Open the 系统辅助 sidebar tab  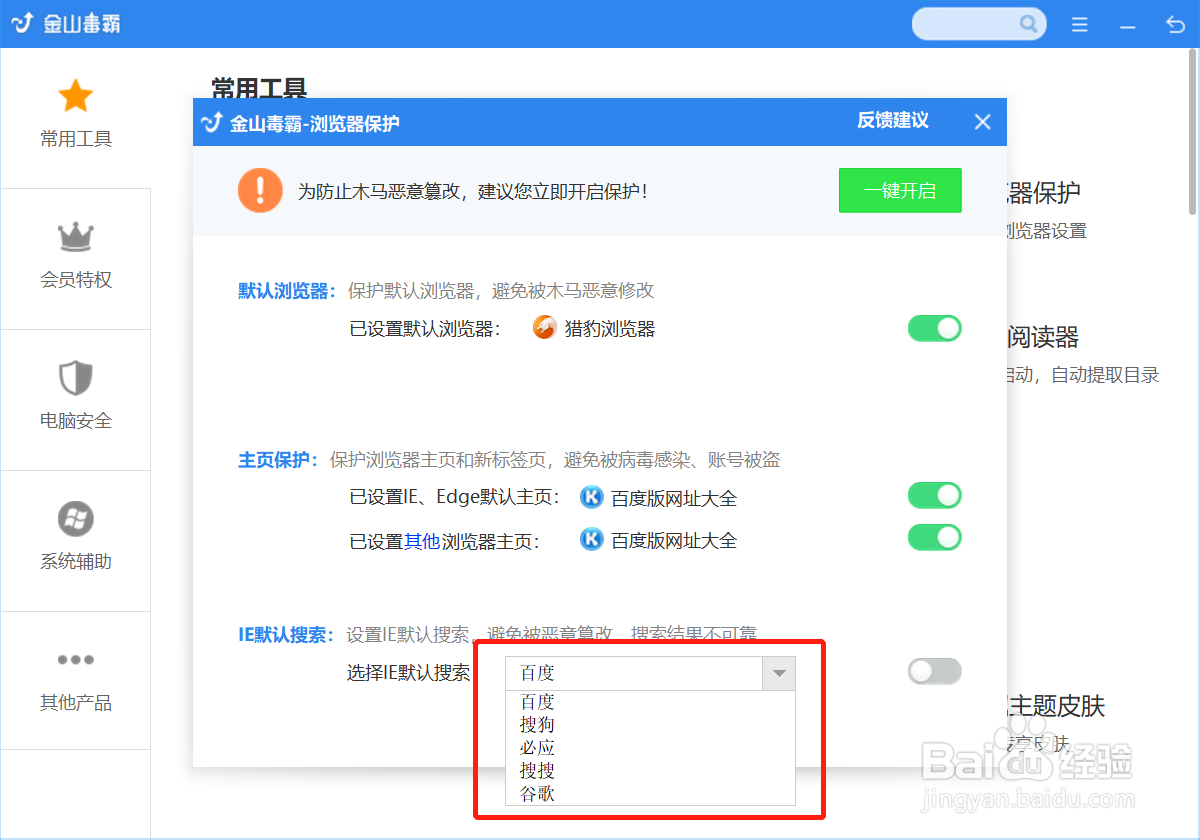coord(76,541)
